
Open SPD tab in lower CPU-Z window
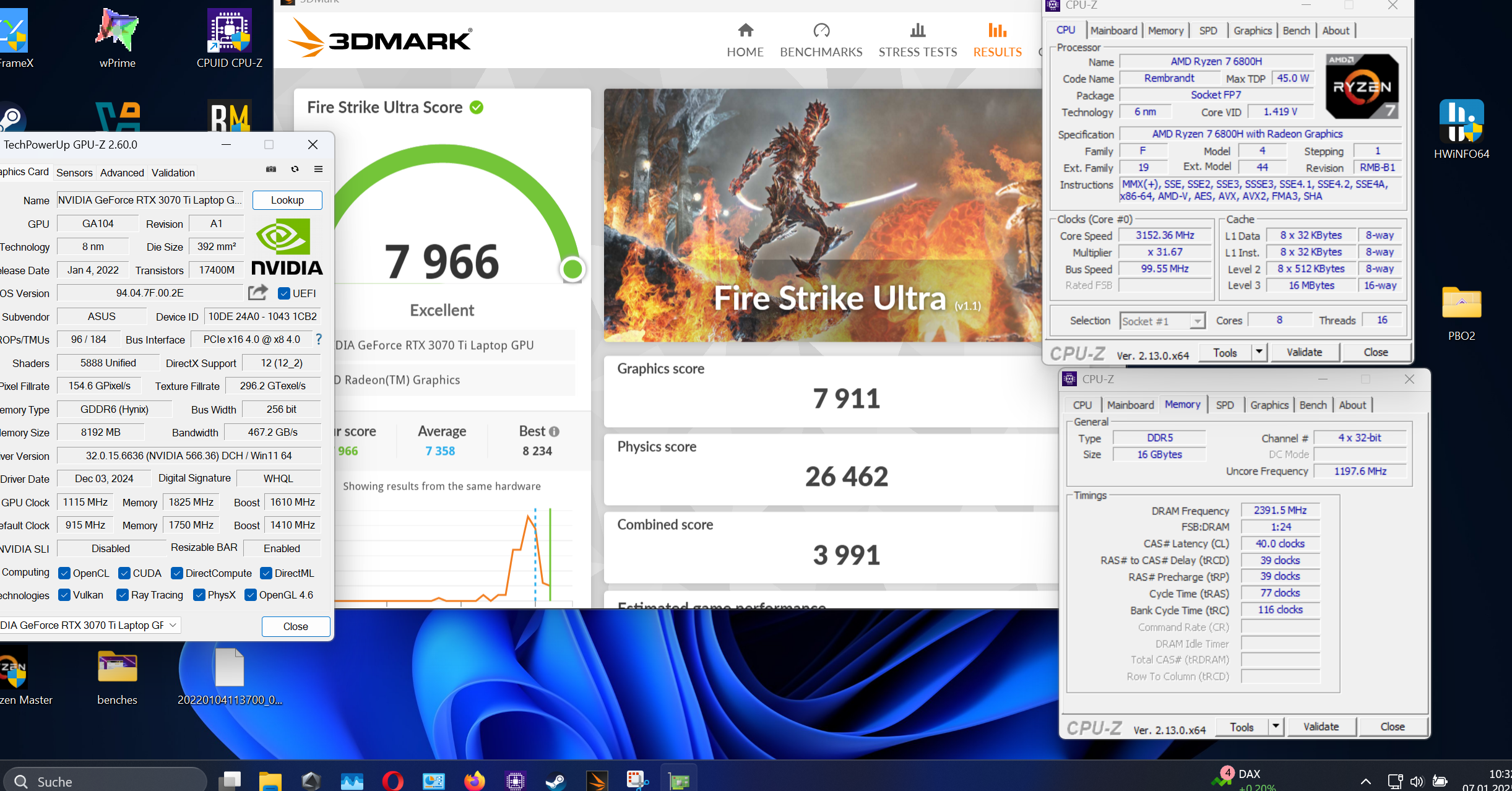(x=1224, y=405)
